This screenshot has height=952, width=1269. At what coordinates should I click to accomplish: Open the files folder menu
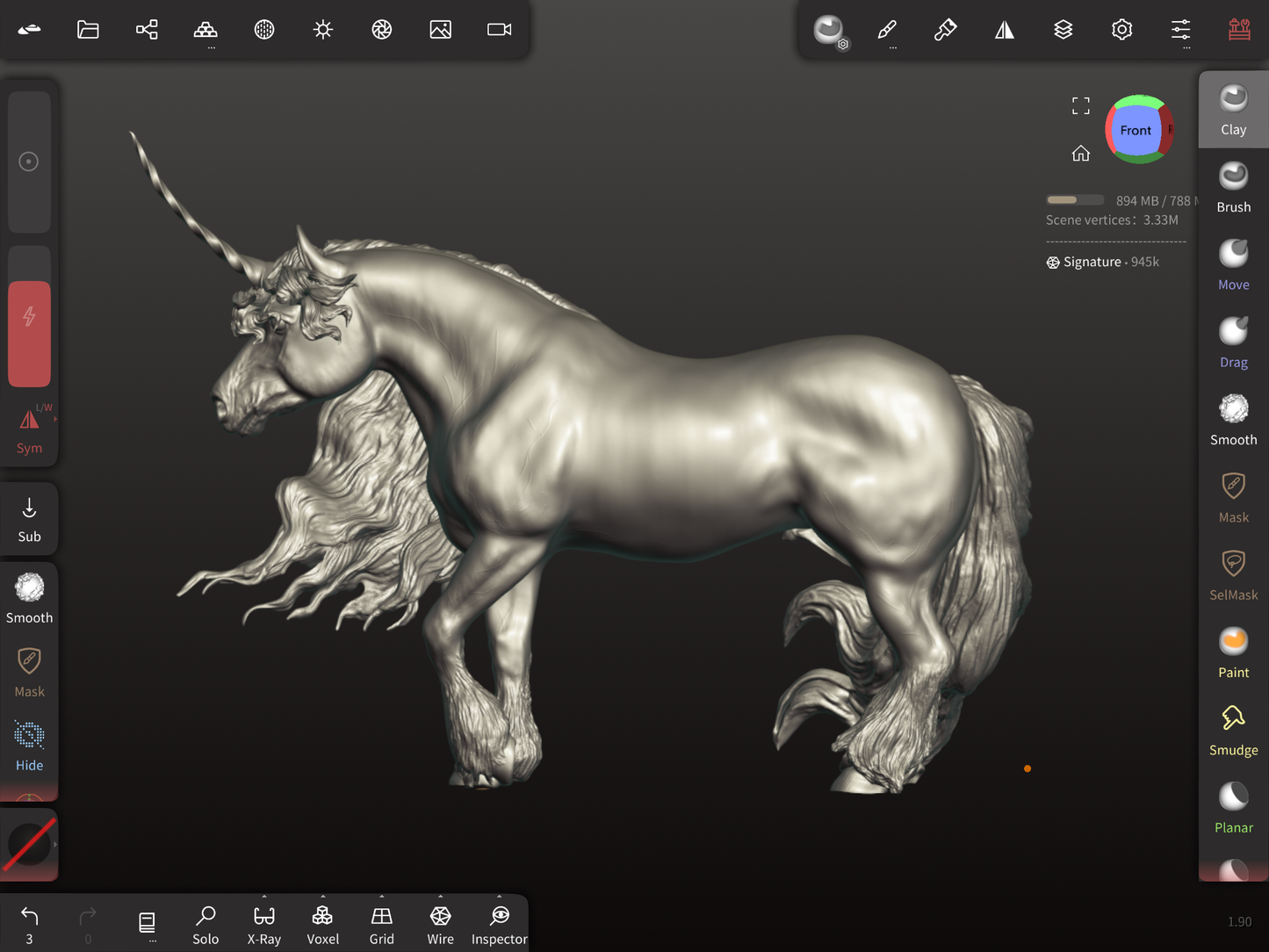pyautogui.click(x=88, y=30)
